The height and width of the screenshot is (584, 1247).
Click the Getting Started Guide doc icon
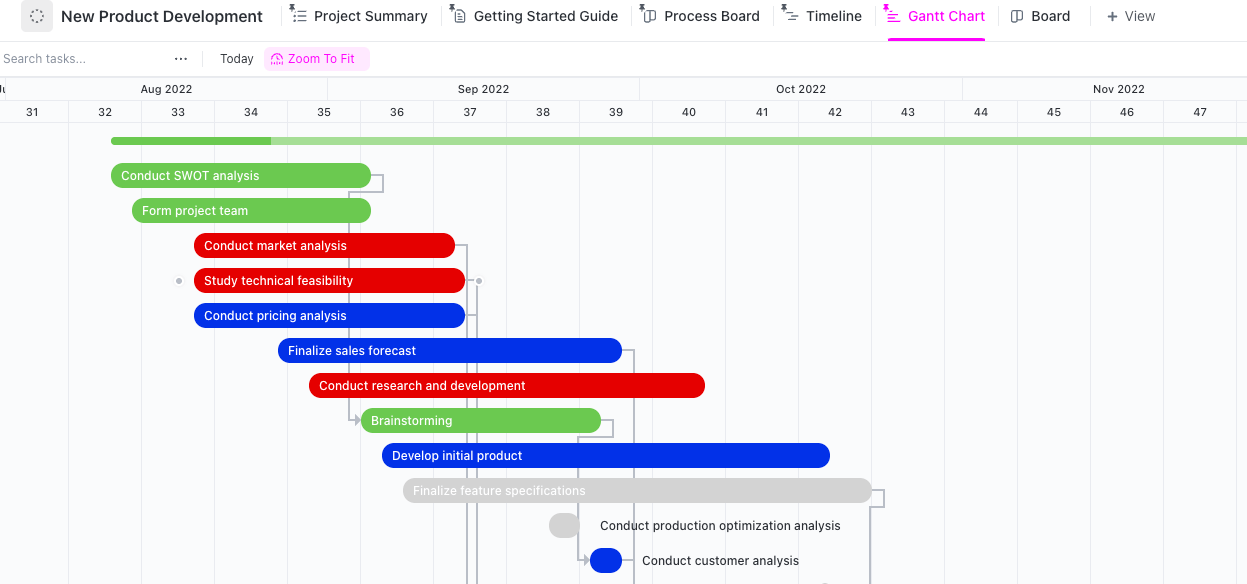[x=460, y=17]
